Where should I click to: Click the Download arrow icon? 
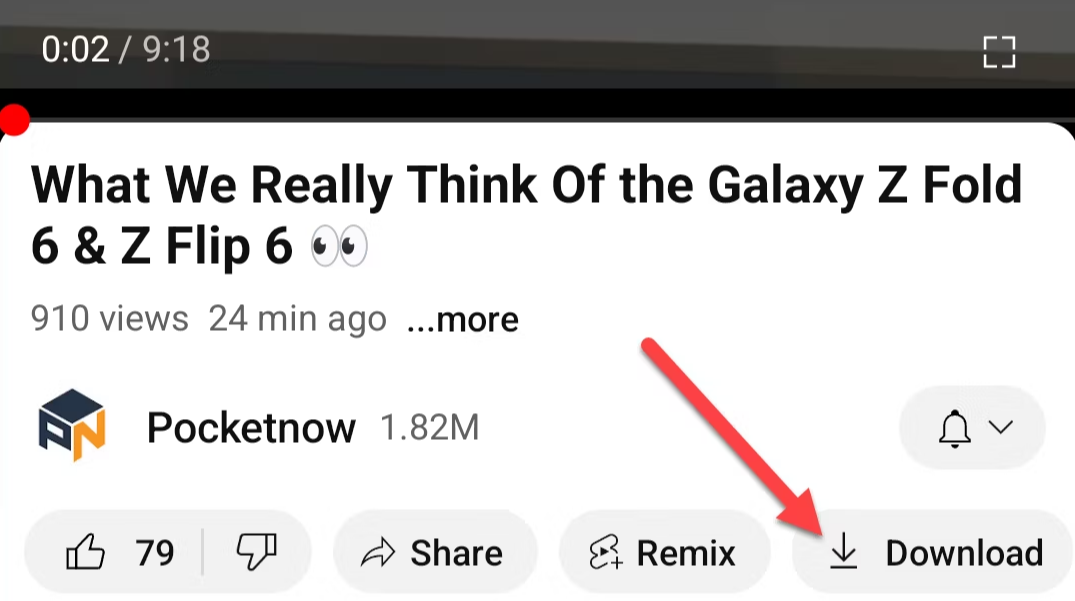click(x=843, y=552)
